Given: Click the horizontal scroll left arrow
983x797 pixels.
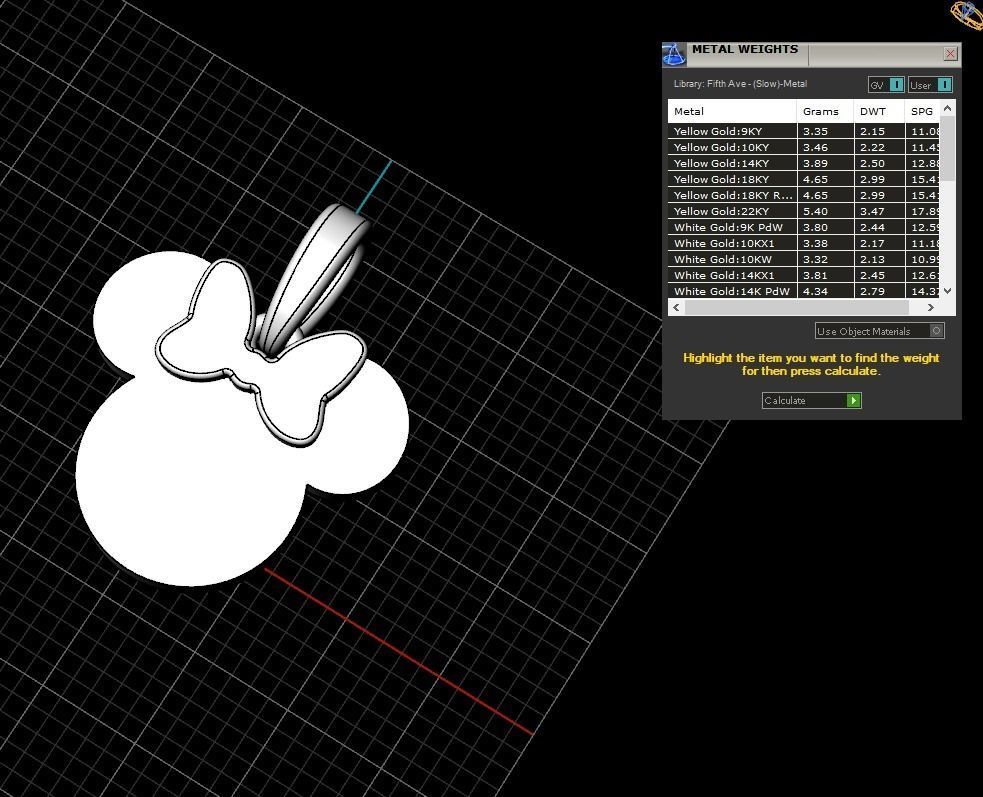Looking at the screenshot, I should [x=676, y=307].
